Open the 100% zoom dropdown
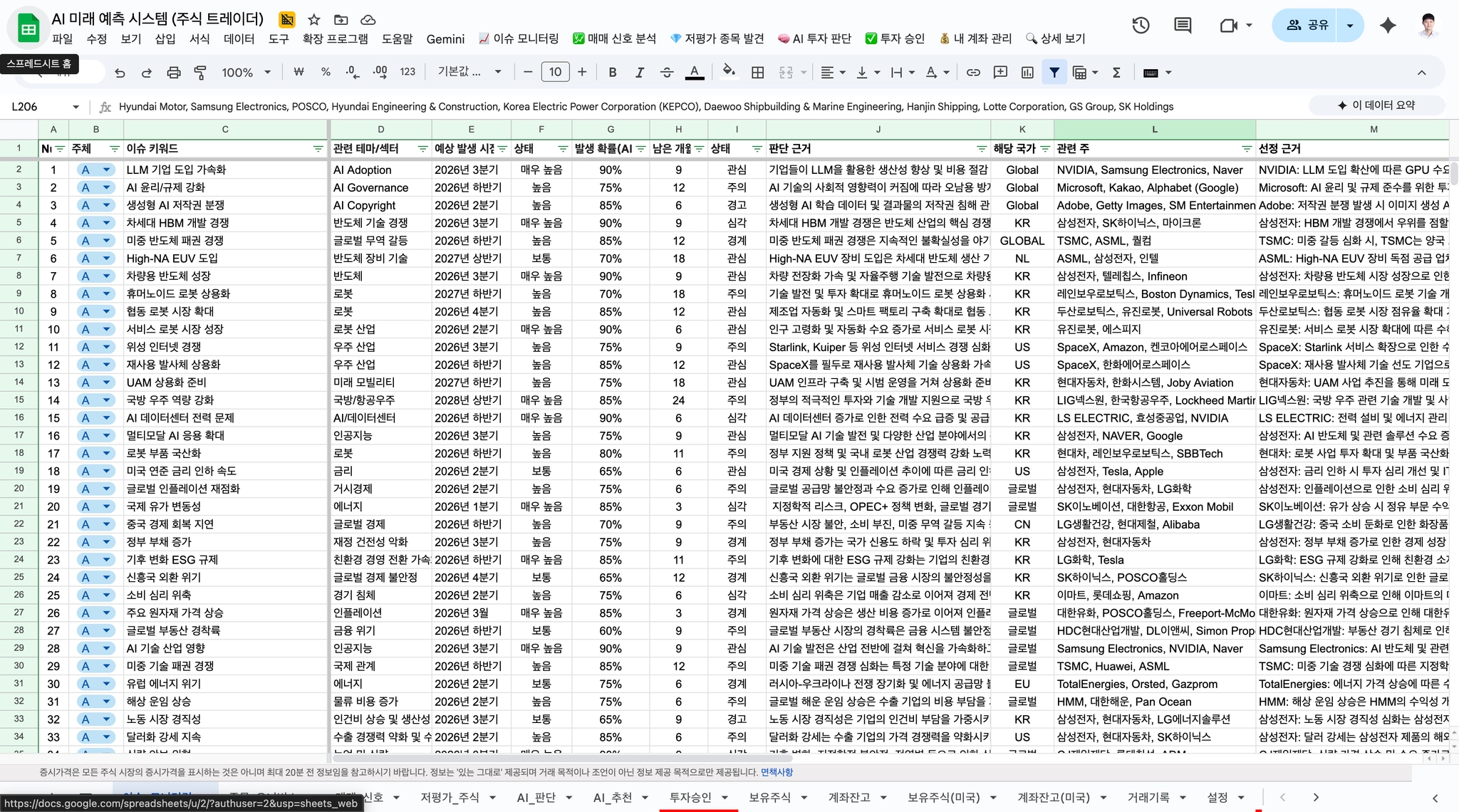This screenshot has height=812, width=1459. pos(246,72)
